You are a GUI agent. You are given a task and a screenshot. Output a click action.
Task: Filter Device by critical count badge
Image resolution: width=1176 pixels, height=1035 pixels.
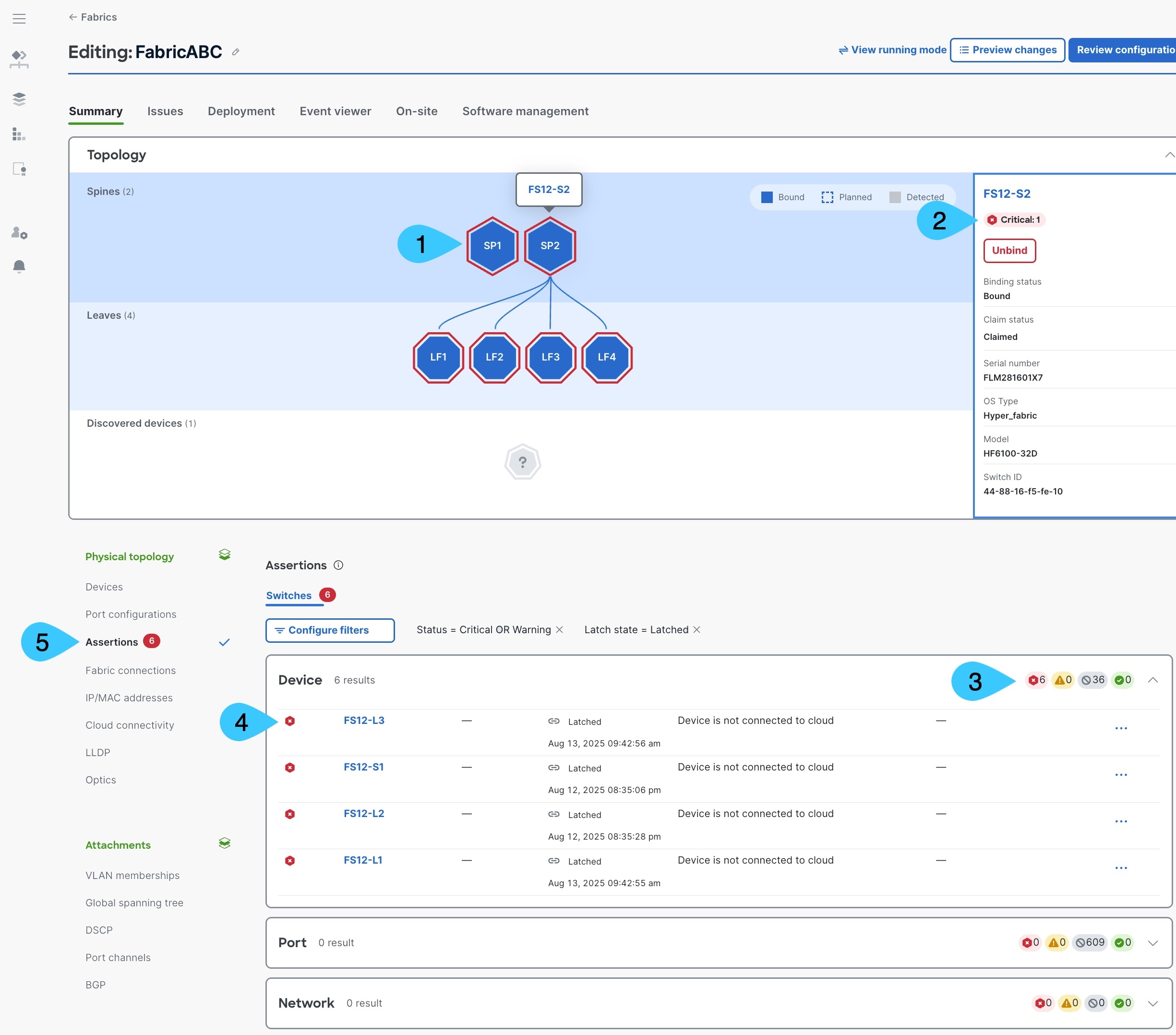[x=1037, y=680]
